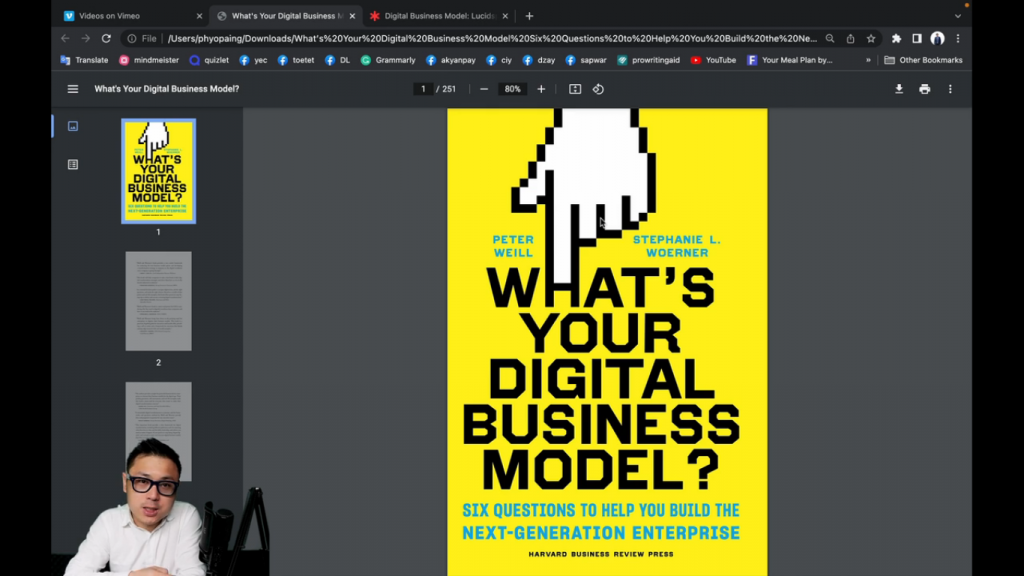
Task: Go forward in browser history
Action: 86,39
